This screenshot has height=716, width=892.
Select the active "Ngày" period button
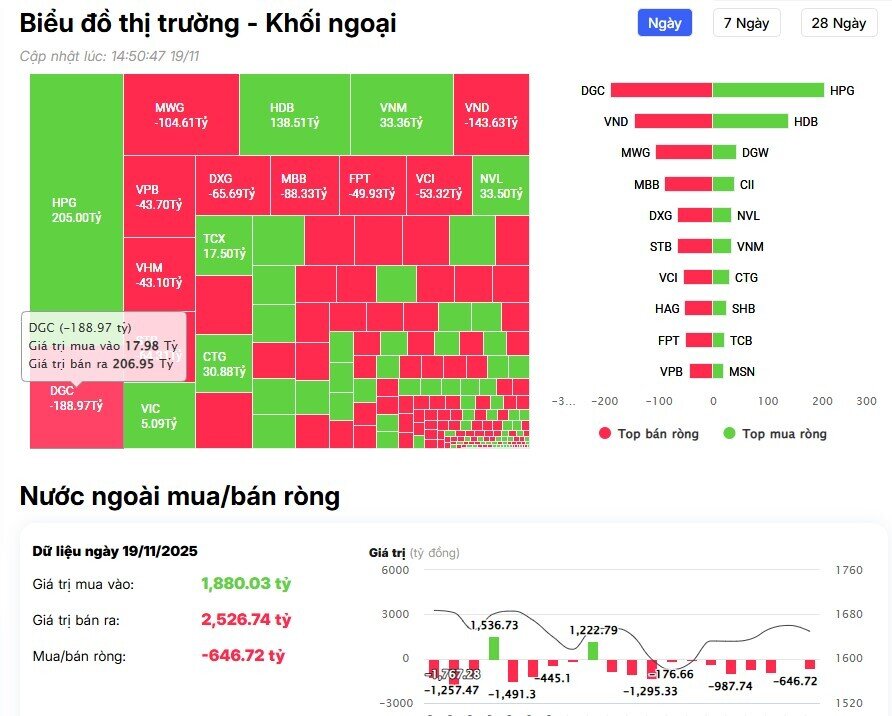coord(667,23)
